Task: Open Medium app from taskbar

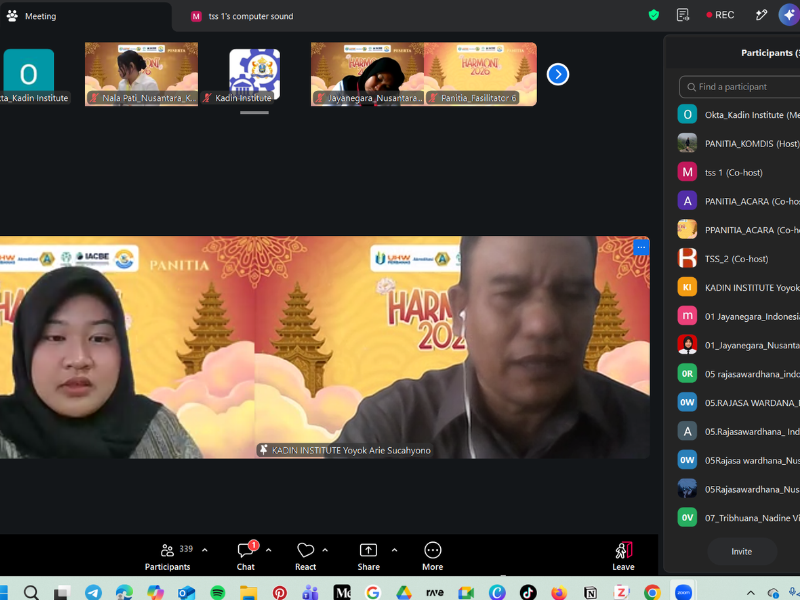Action: click(342, 592)
